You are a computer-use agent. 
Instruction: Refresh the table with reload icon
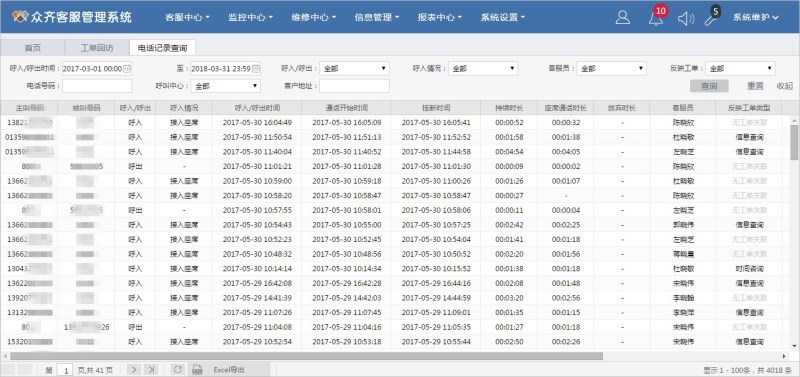[177, 370]
